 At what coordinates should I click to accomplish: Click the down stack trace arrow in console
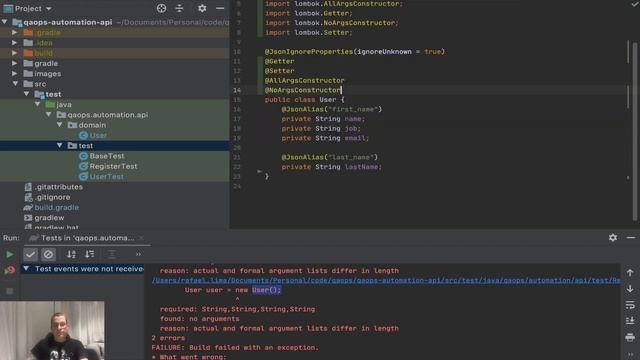tap(630, 289)
